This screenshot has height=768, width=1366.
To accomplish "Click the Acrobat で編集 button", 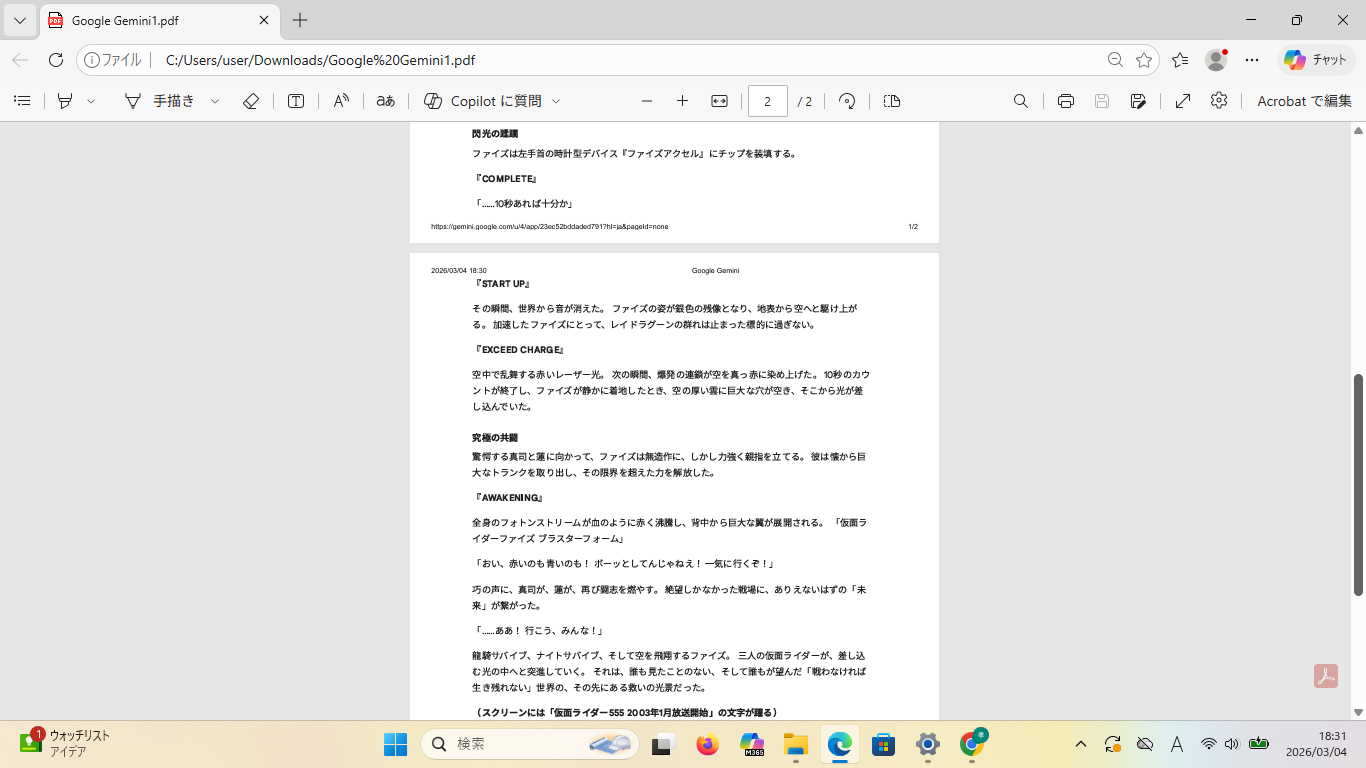I will coord(1303,101).
